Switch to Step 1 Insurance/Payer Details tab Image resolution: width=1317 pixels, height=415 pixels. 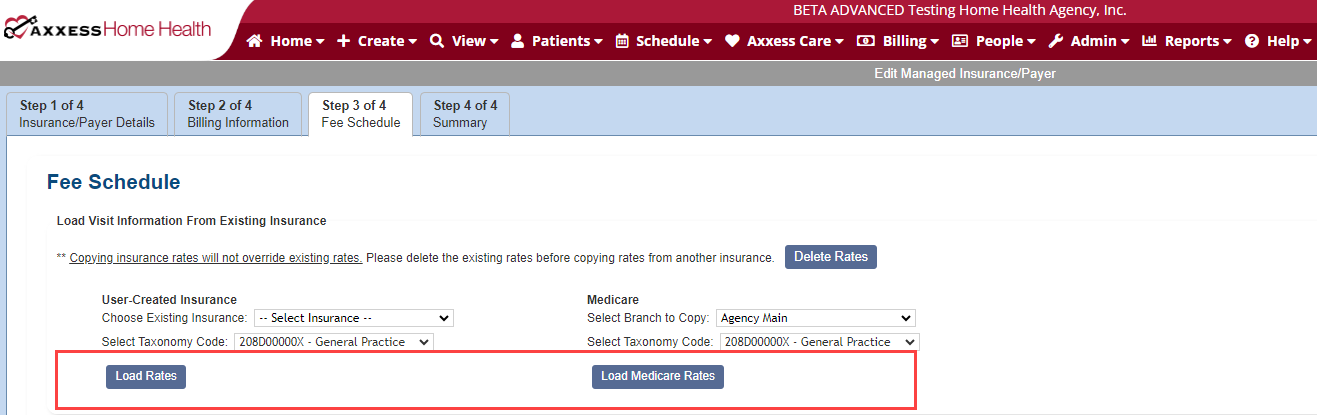pyautogui.click(x=88, y=114)
